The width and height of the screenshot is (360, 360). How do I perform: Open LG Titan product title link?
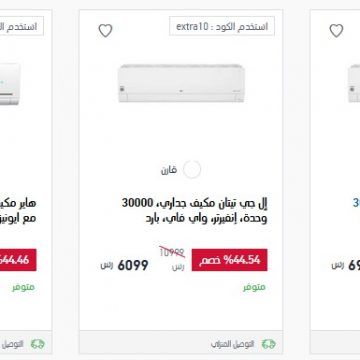[195, 210]
